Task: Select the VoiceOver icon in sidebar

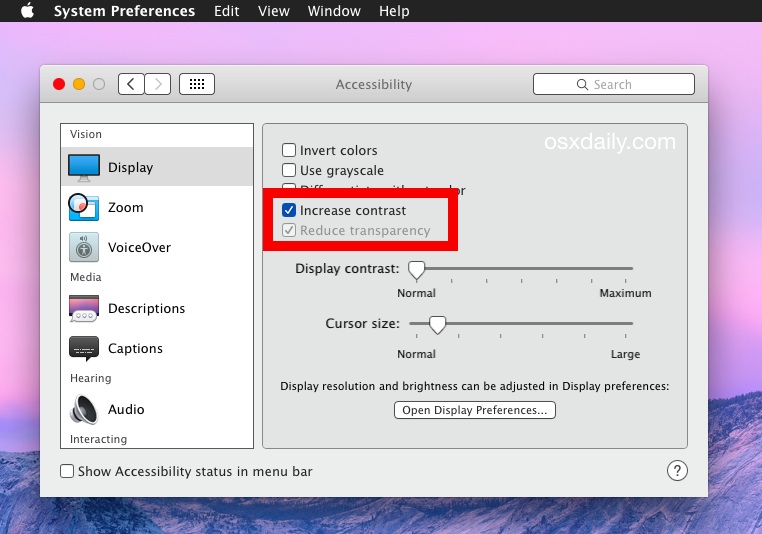Action: point(84,247)
